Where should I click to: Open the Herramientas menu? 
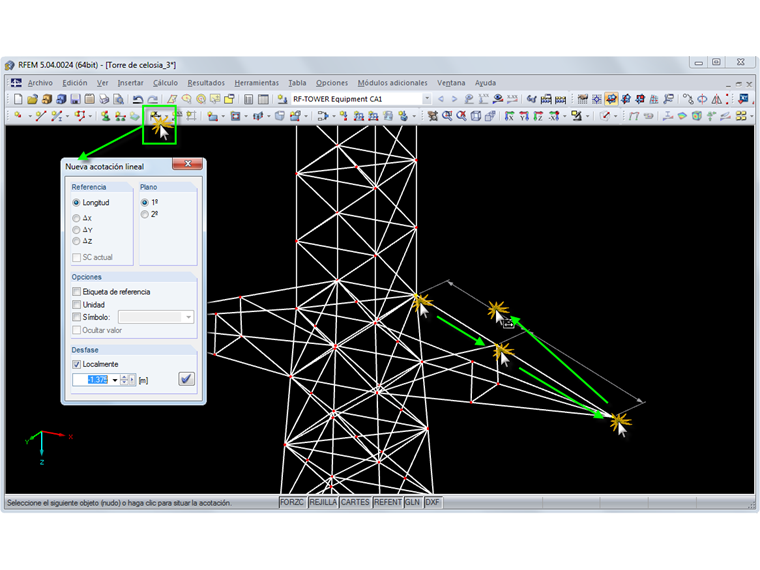pyautogui.click(x=256, y=83)
